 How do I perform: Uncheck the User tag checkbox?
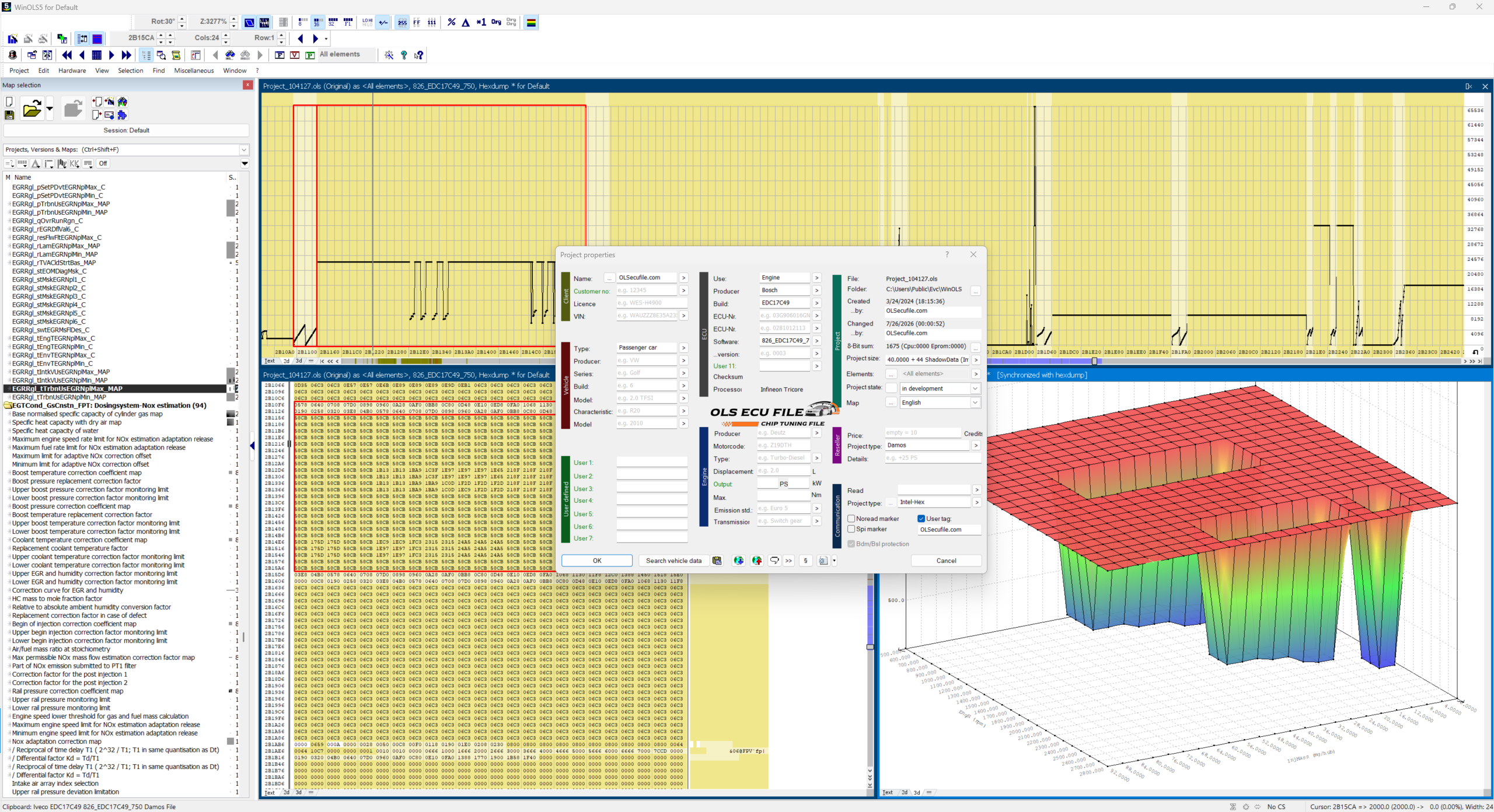coord(921,519)
